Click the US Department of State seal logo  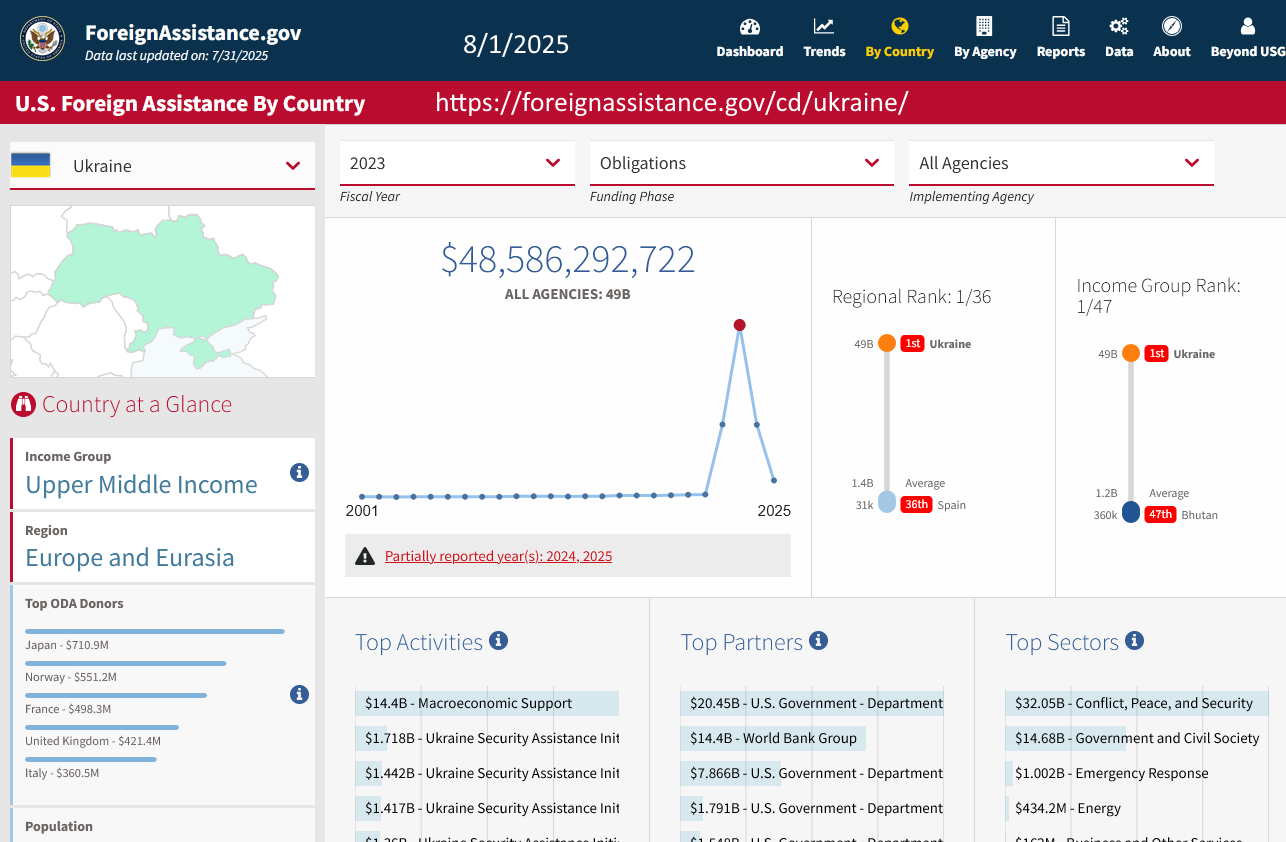[43, 40]
